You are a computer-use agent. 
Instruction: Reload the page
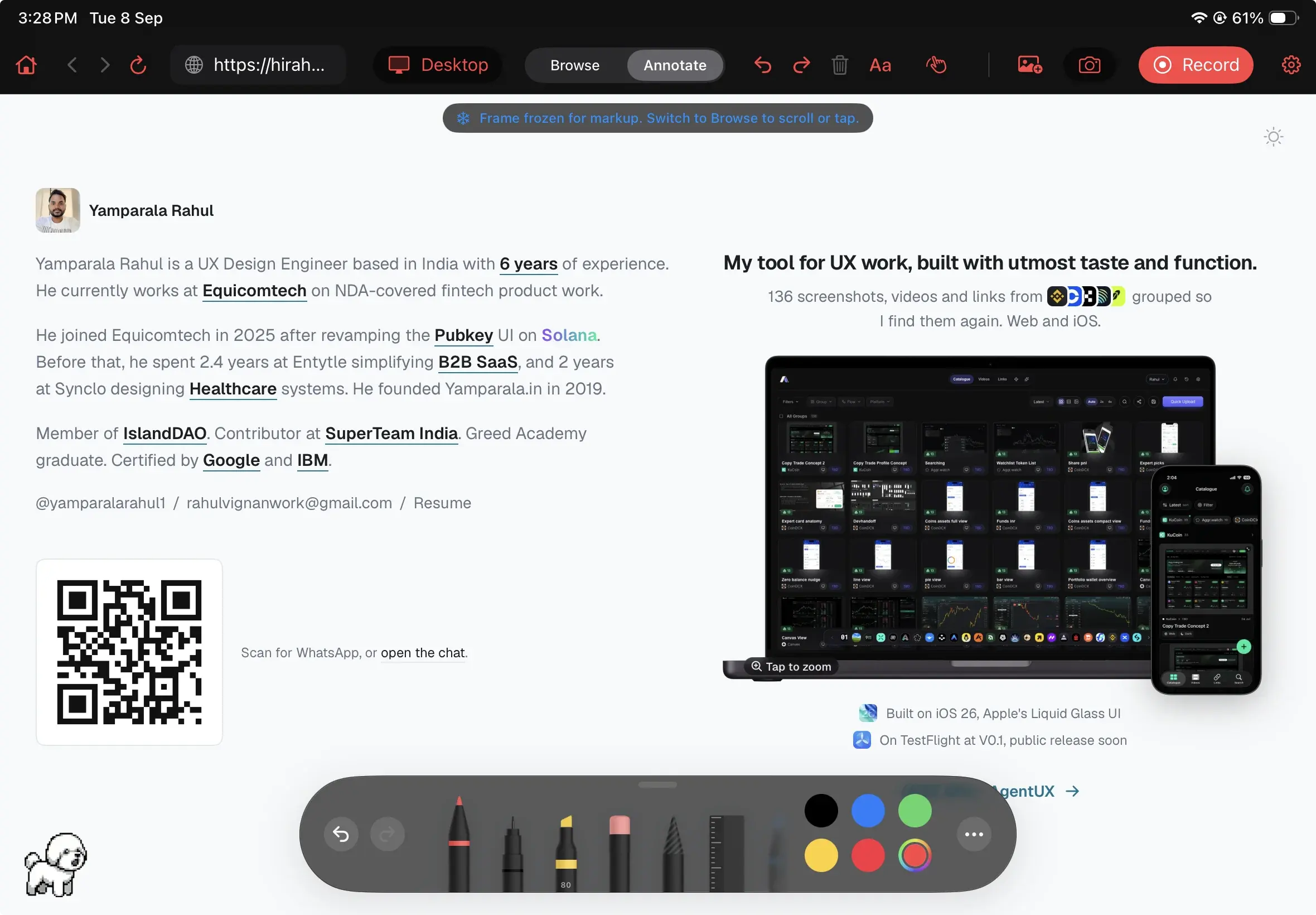pos(138,65)
